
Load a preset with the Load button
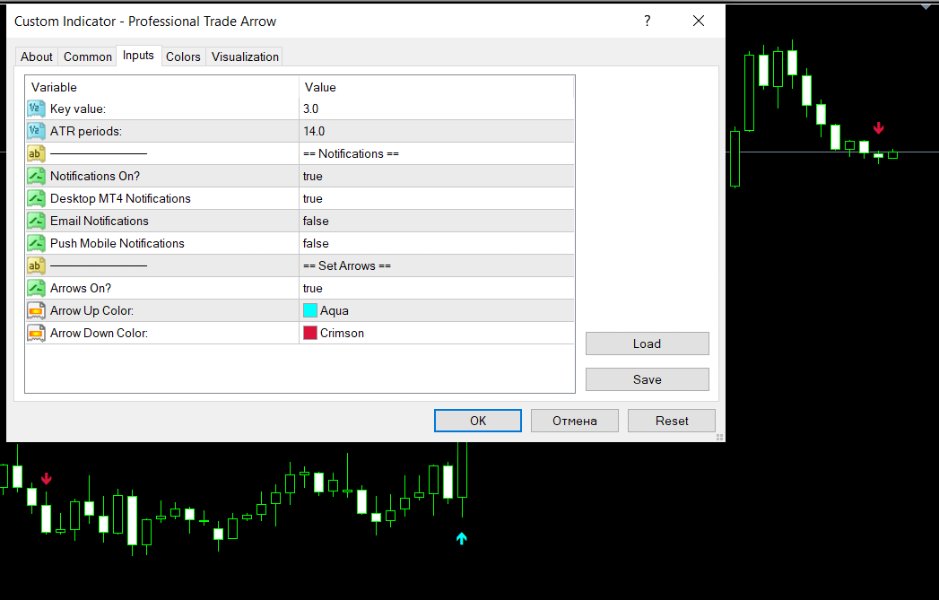tap(647, 344)
